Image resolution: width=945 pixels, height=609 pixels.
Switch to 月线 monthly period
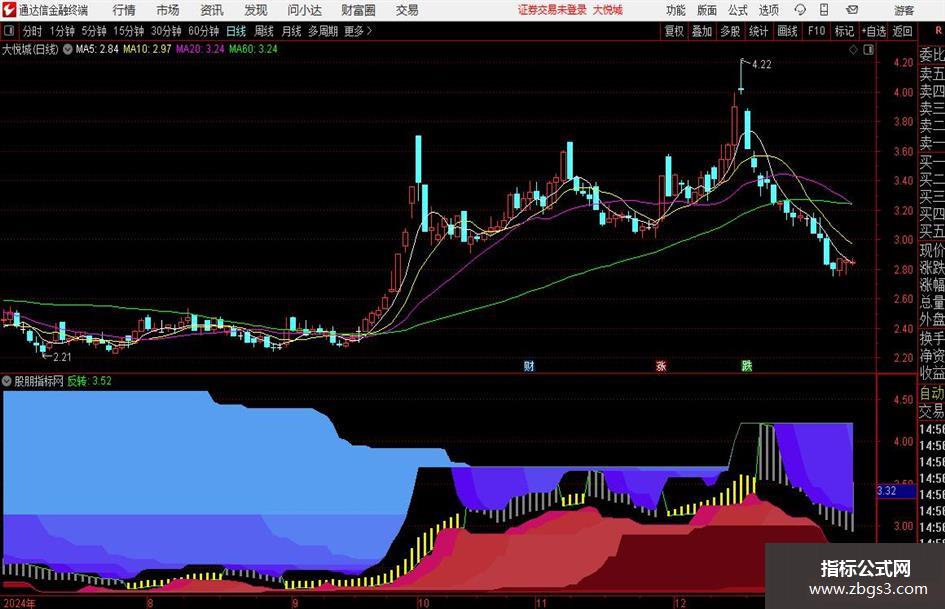tap(292, 31)
